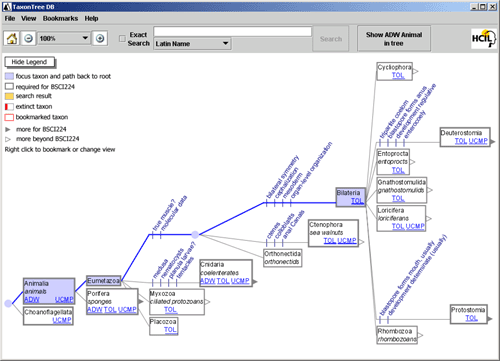Click the root node circle of the tree
Screen dimensions: 500x361
point(8,303)
